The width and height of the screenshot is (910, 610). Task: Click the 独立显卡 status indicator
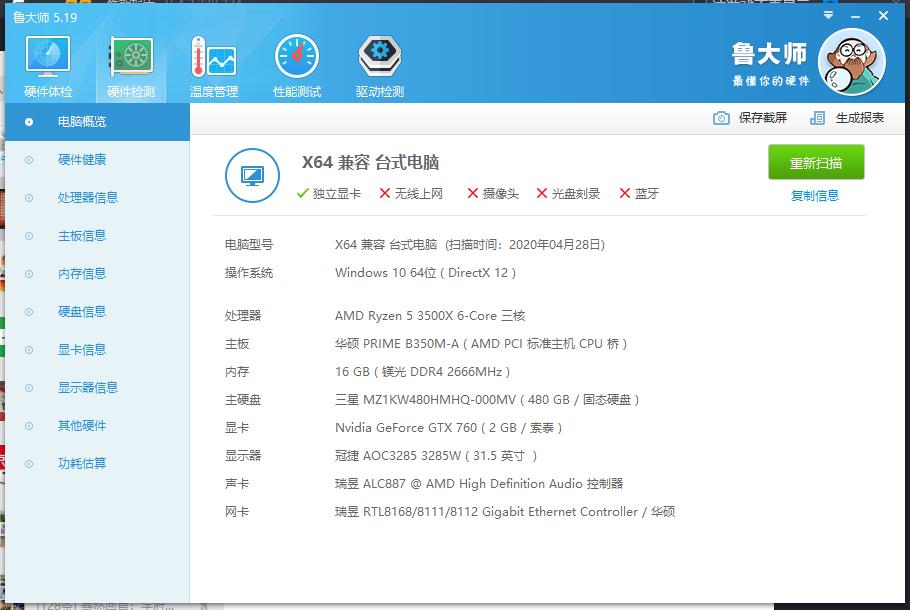(328, 193)
